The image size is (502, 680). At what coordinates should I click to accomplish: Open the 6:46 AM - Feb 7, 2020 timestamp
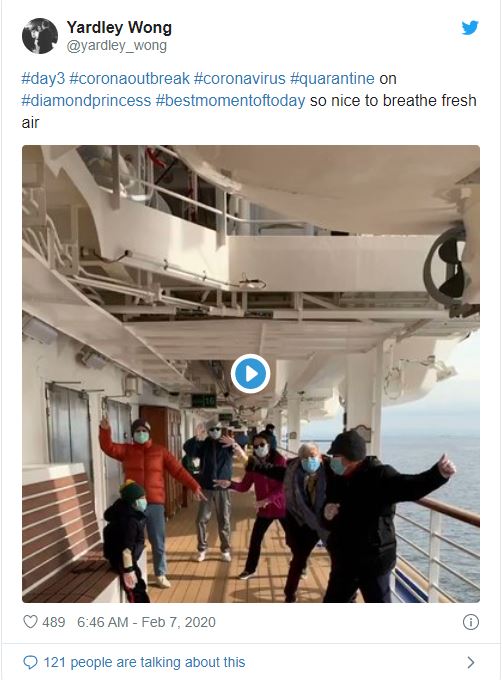pos(146,622)
